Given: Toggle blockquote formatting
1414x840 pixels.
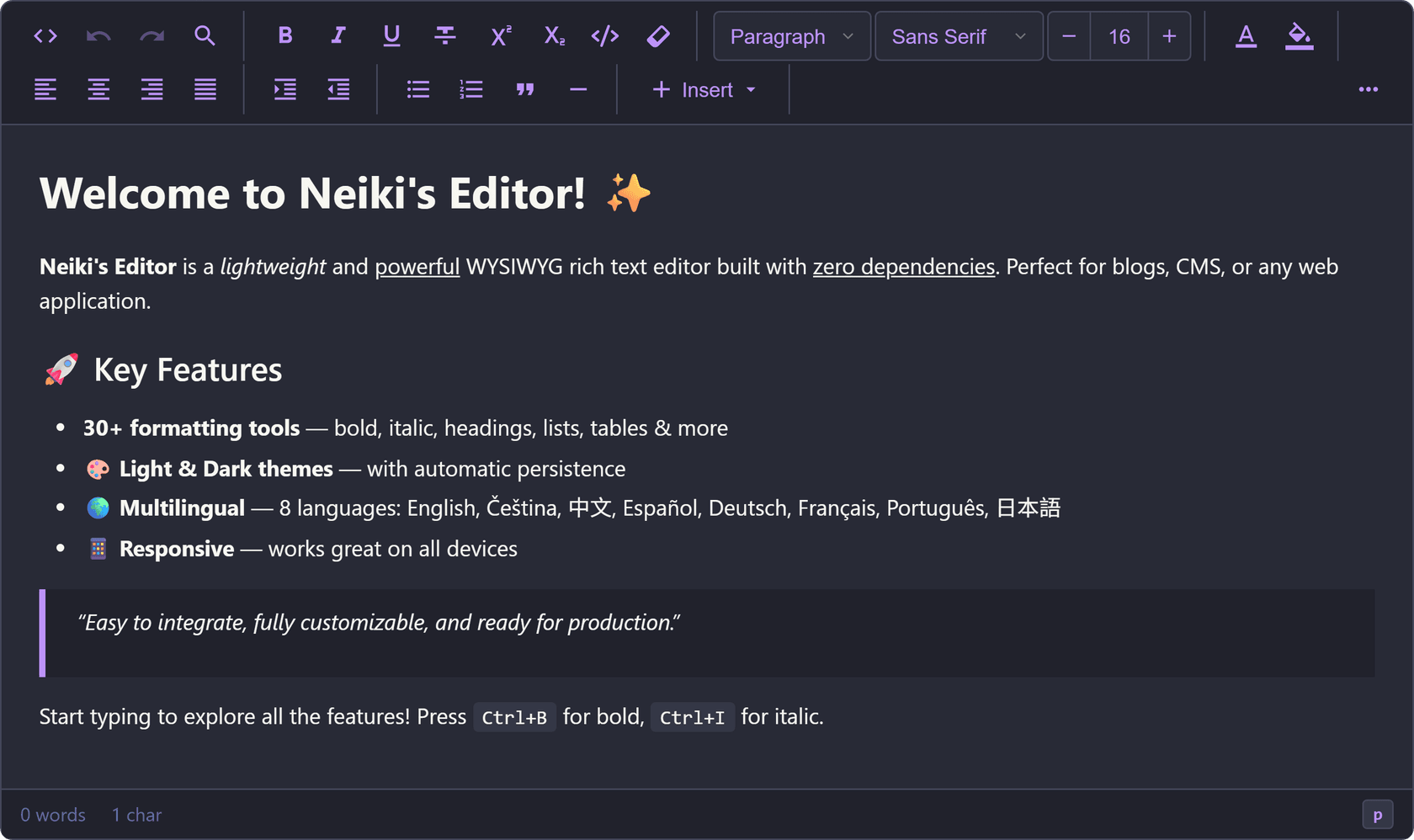Looking at the screenshot, I should [x=525, y=89].
